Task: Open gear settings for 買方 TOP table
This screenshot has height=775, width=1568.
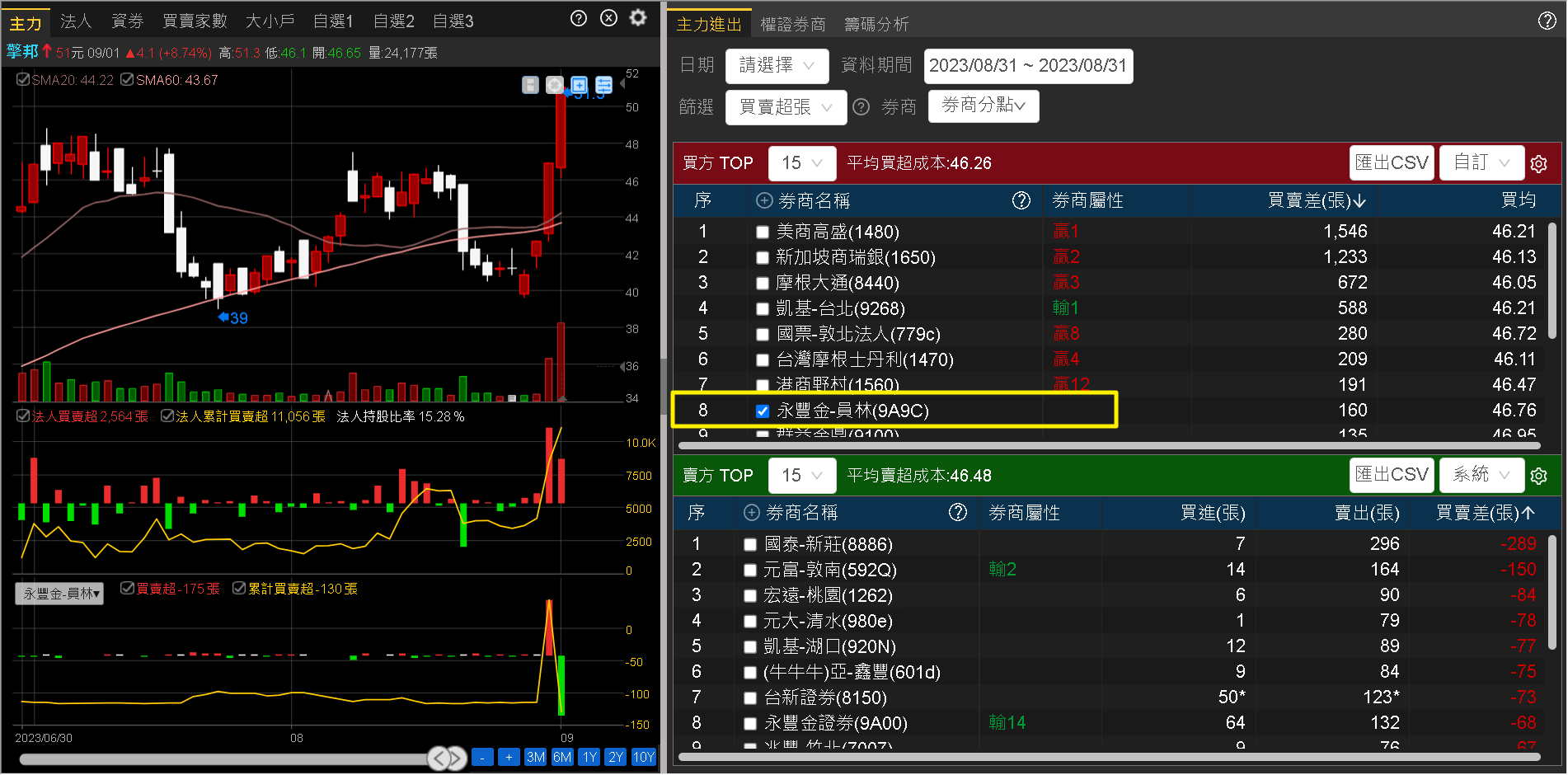Action: pos(1538,164)
